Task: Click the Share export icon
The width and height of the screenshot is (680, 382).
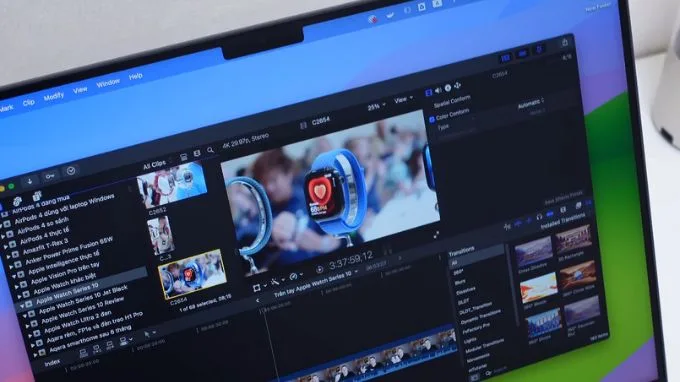Action: pyautogui.click(x=565, y=42)
